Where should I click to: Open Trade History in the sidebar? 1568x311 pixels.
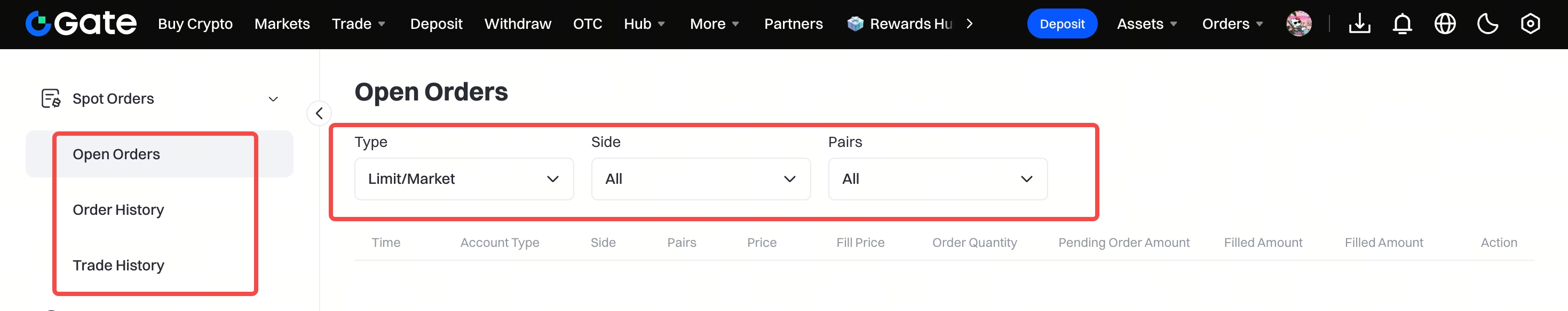(x=118, y=265)
